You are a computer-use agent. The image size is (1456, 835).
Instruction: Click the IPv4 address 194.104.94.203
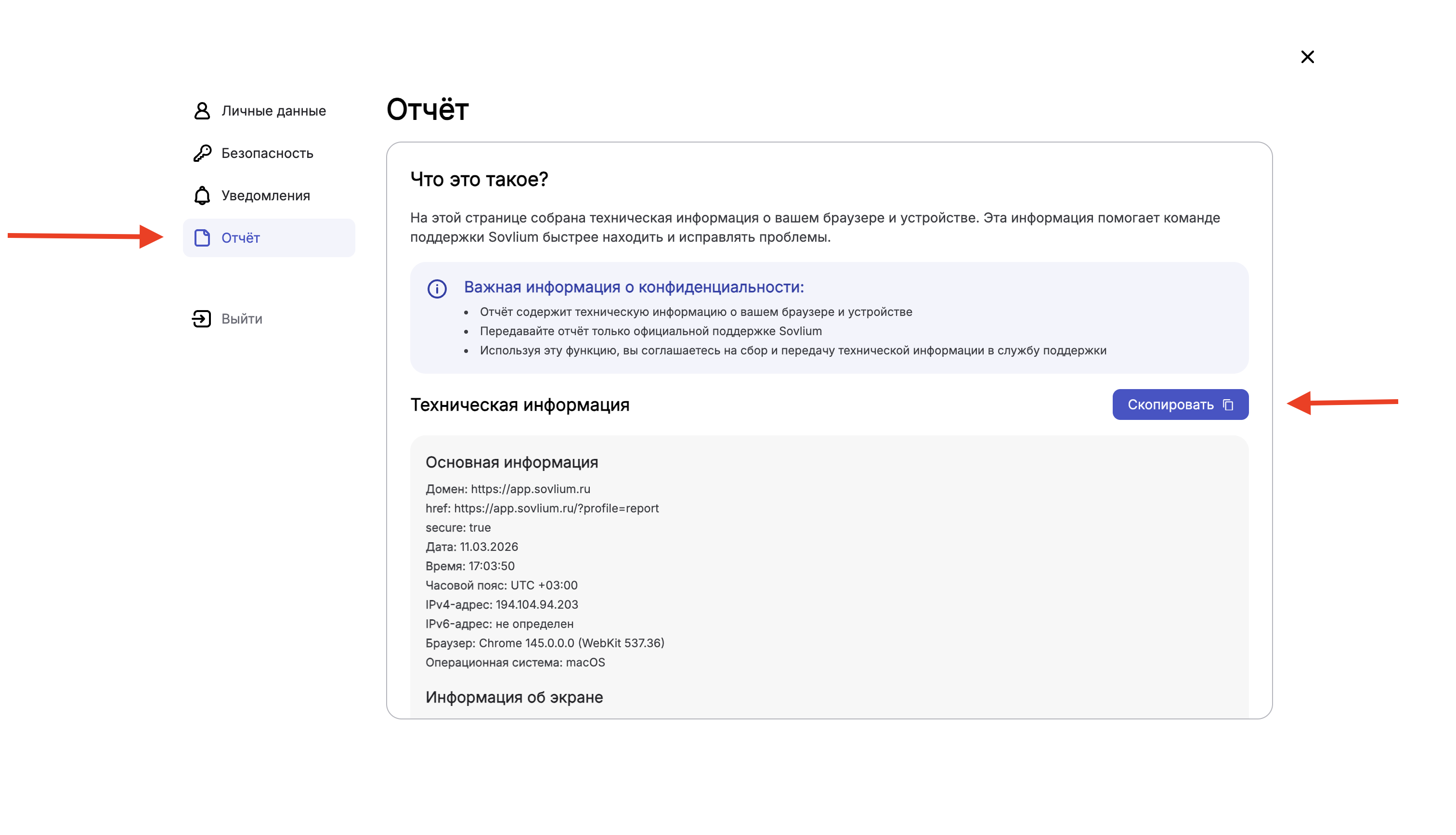(x=536, y=604)
